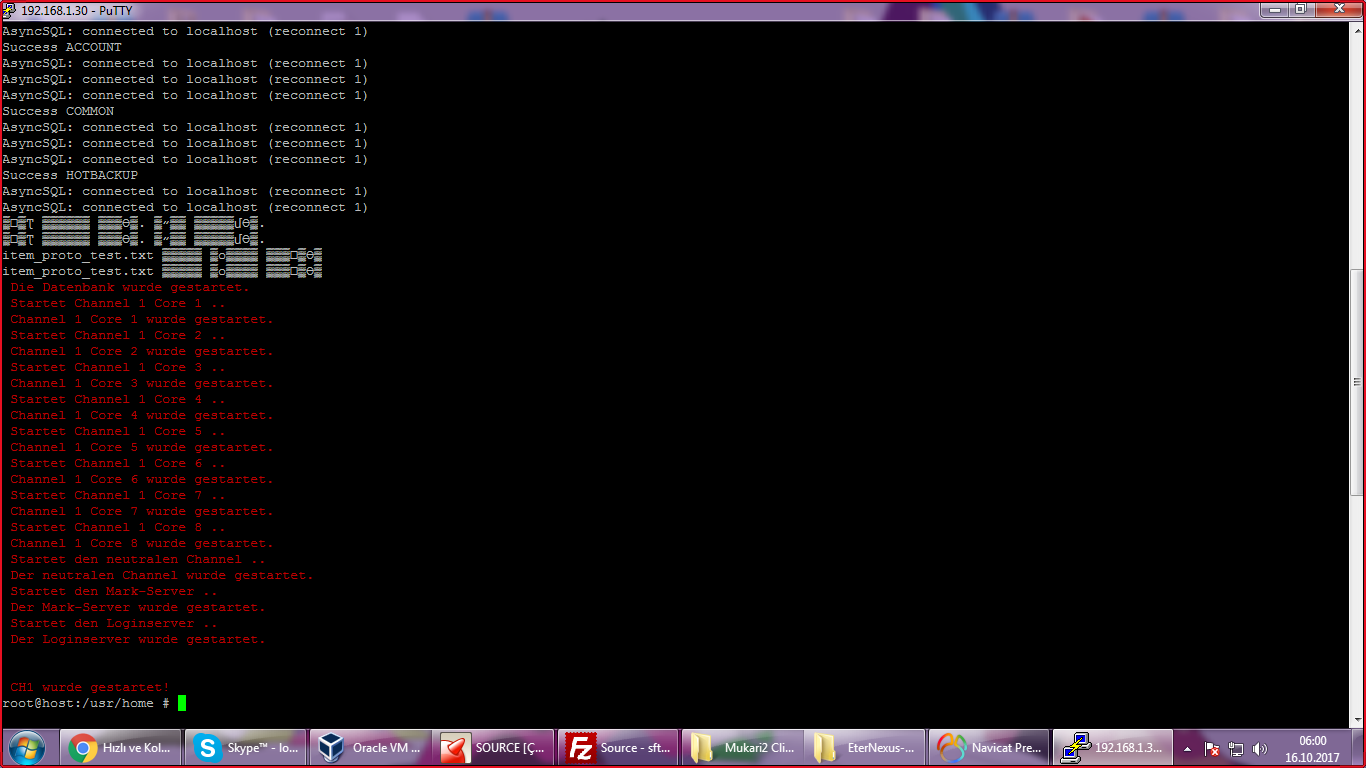Click 'Channel 1 Core 5 wurde gestartet.'
The height and width of the screenshot is (768, 1366).
pyautogui.click(x=142, y=447)
